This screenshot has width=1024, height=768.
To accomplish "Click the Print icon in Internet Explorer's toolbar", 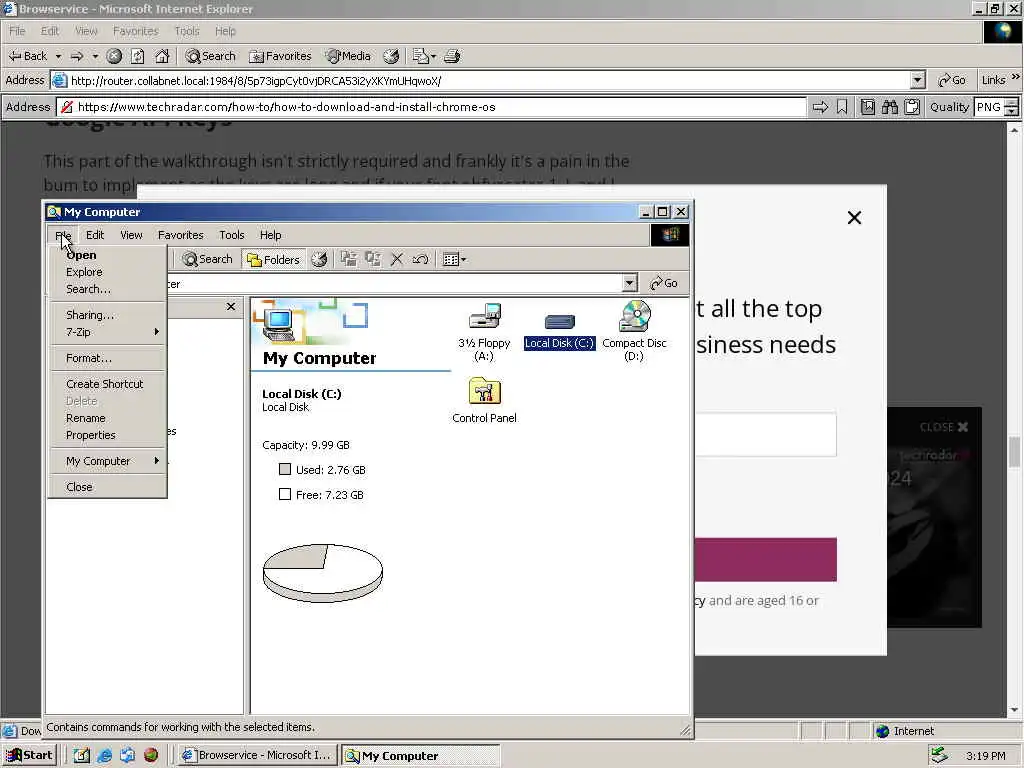I will pos(452,56).
